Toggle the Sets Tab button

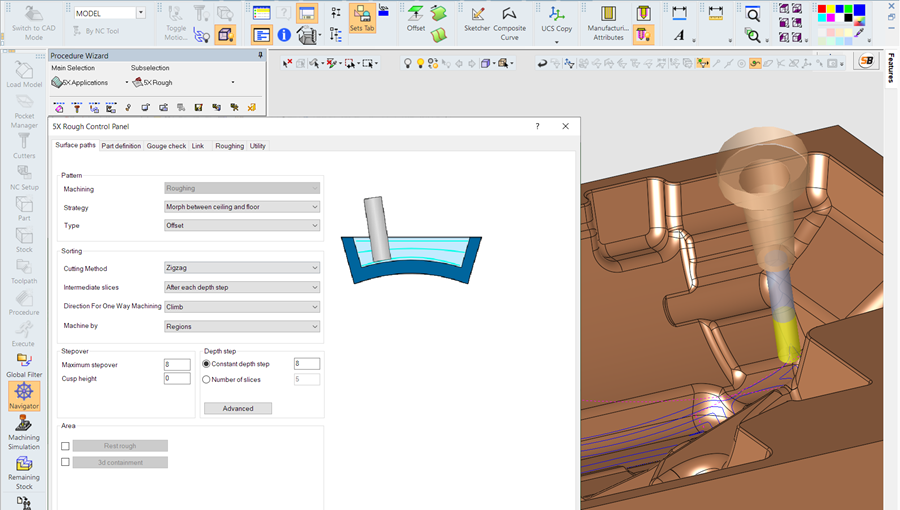(x=362, y=18)
